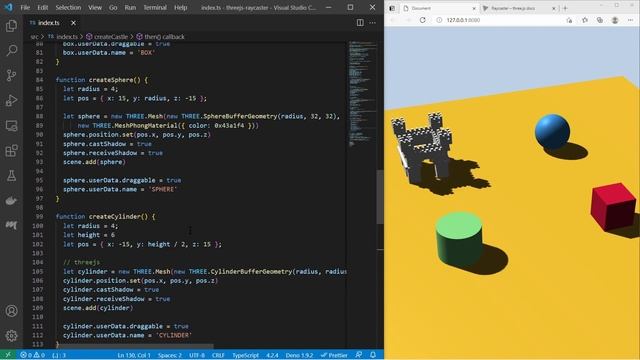Open the Selection menu

[x=68, y=7]
